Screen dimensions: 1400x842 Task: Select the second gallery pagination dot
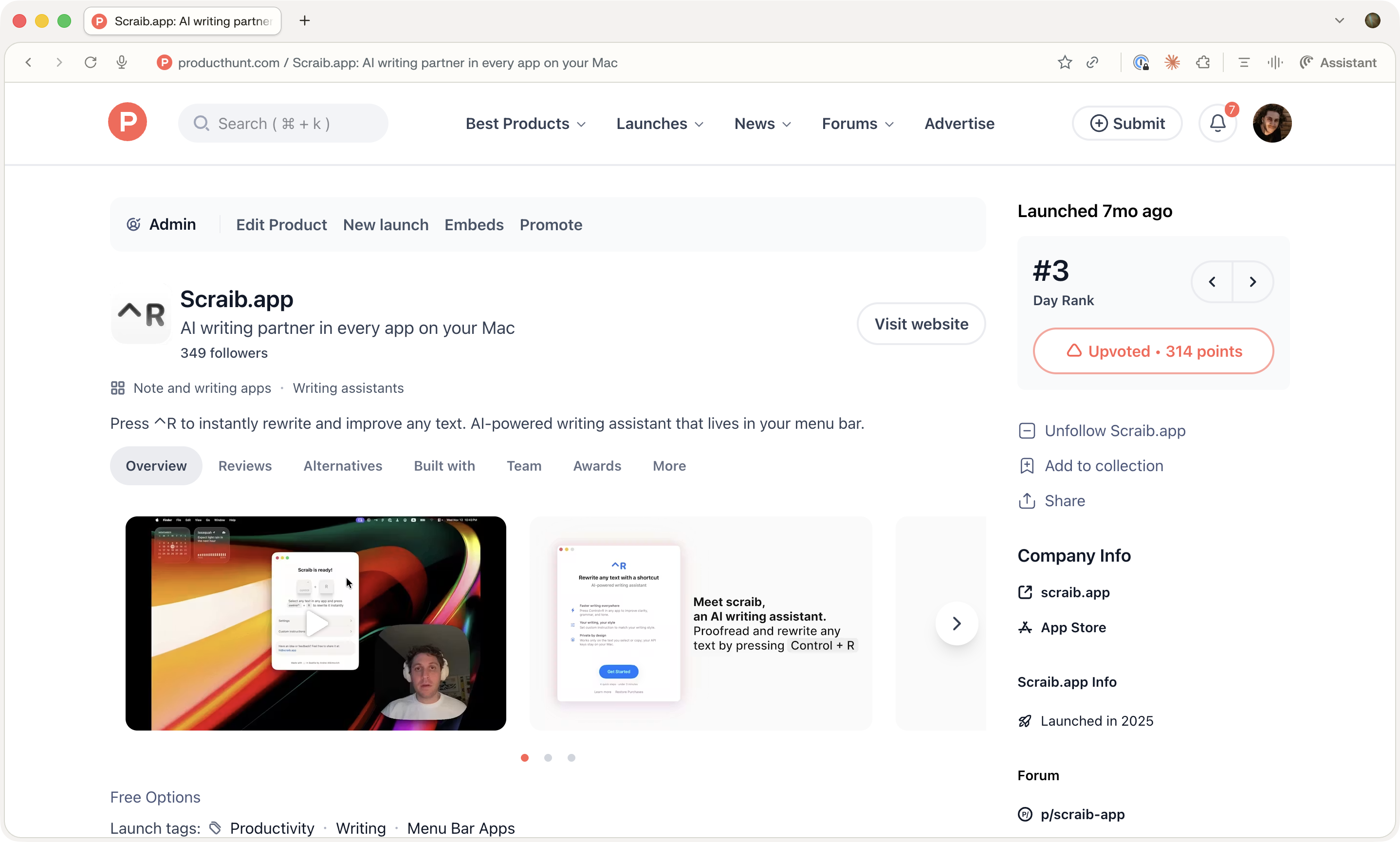(x=548, y=757)
